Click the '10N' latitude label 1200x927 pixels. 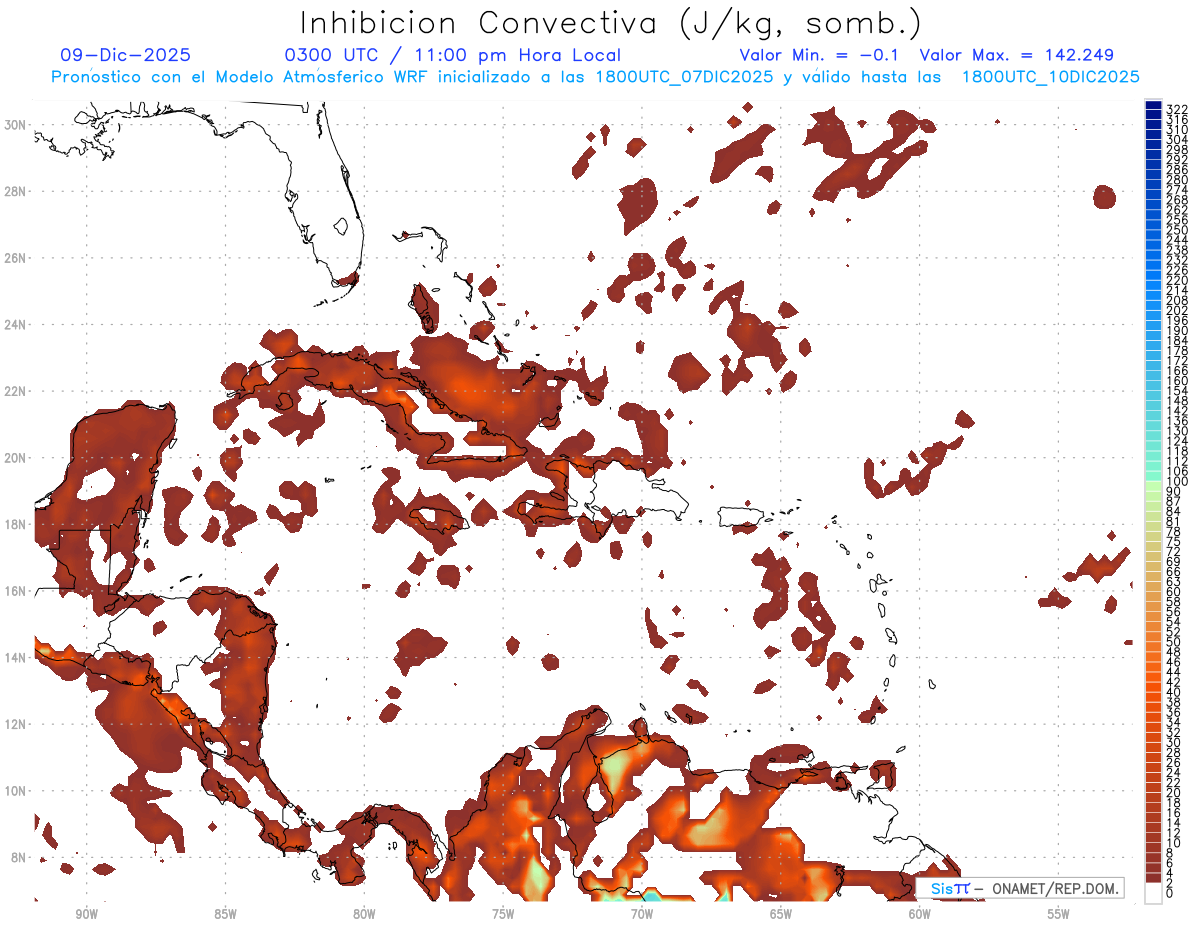pos(15,791)
